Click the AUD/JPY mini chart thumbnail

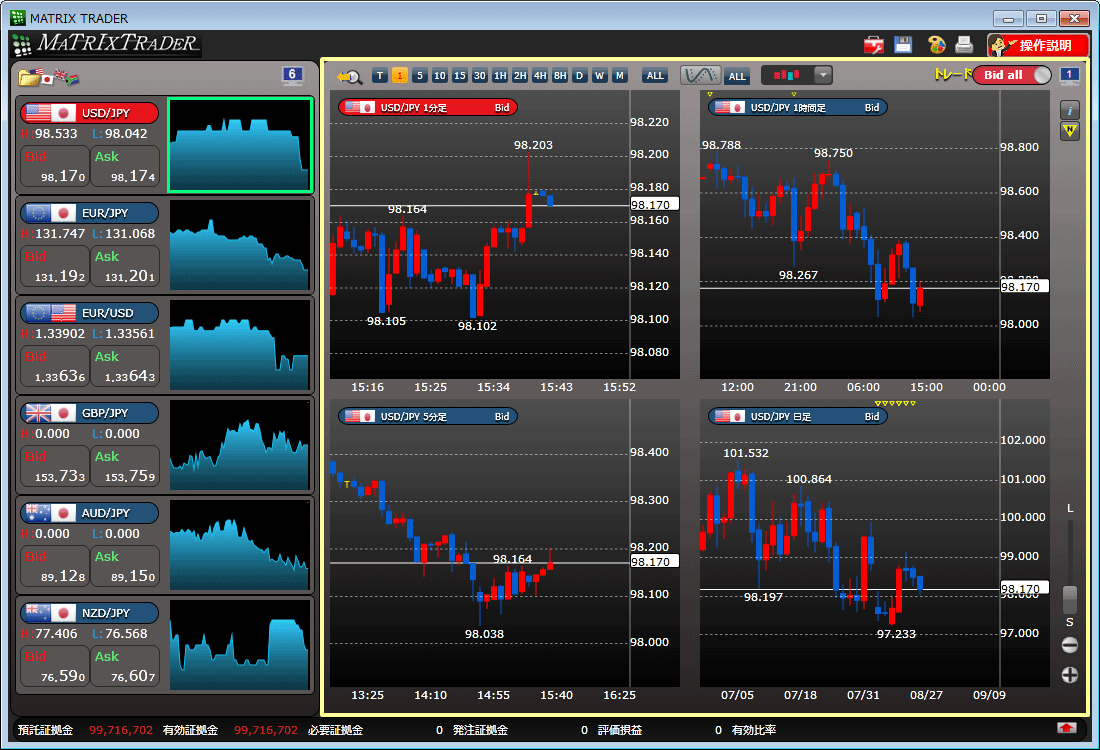(x=240, y=544)
